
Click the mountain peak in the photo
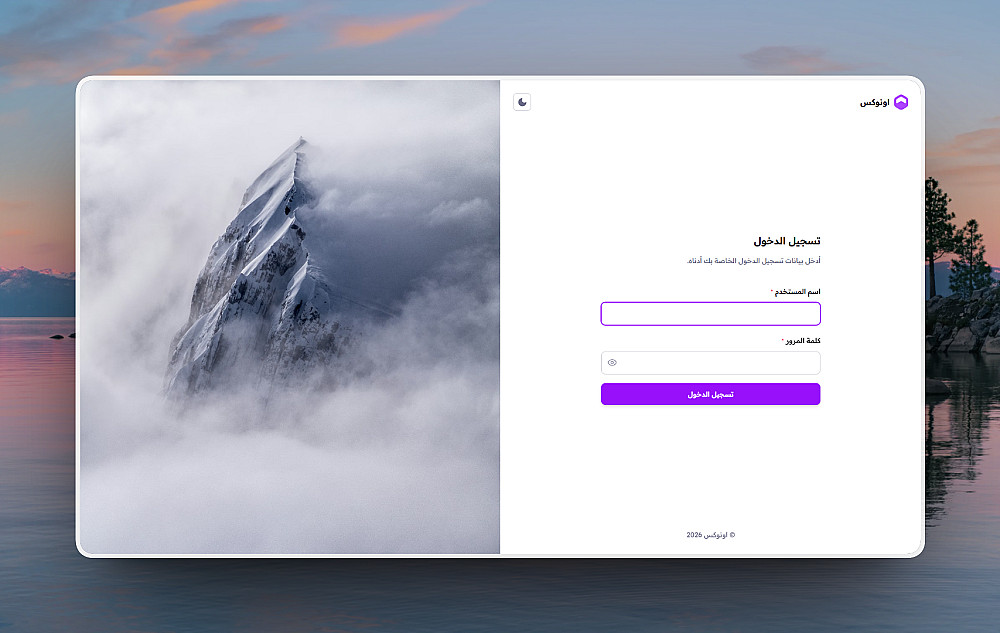pyautogui.click(x=298, y=147)
